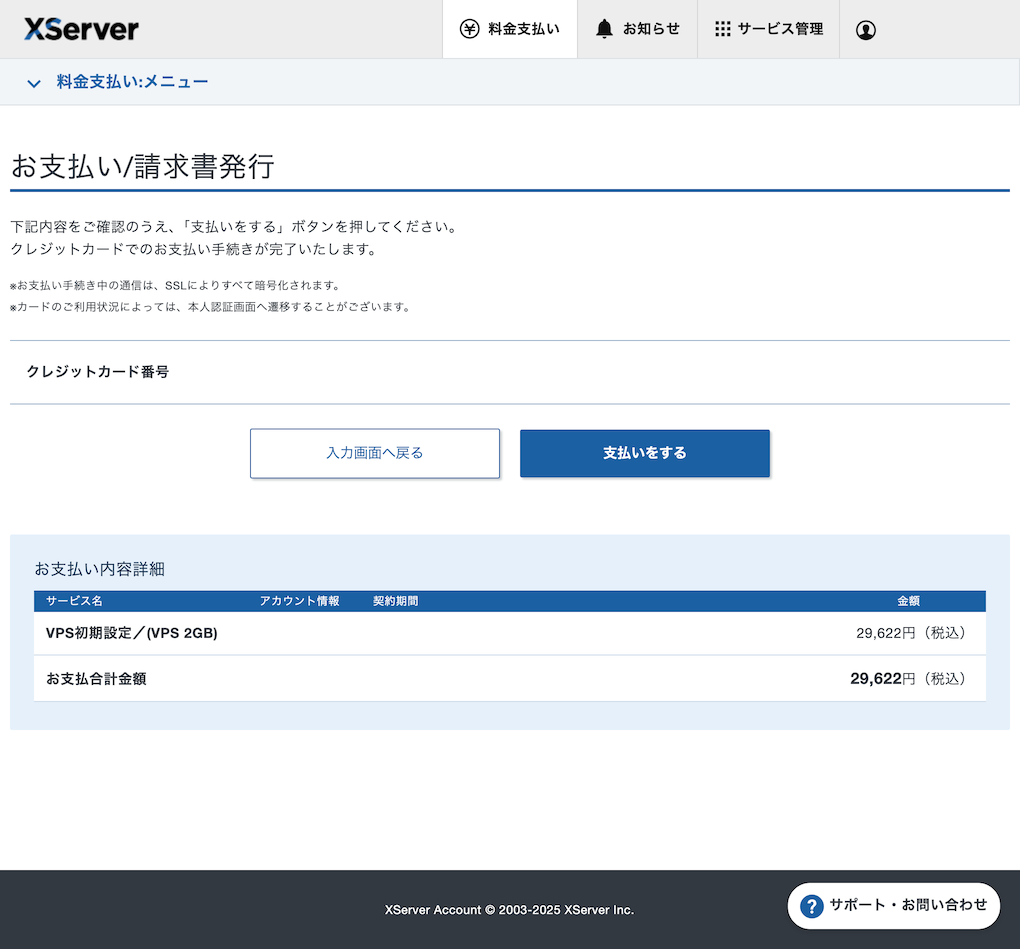Image resolution: width=1020 pixels, height=949 pixels.
Task: Expand the menu using the chevron arrow
Action: click(x=35, y=83)
